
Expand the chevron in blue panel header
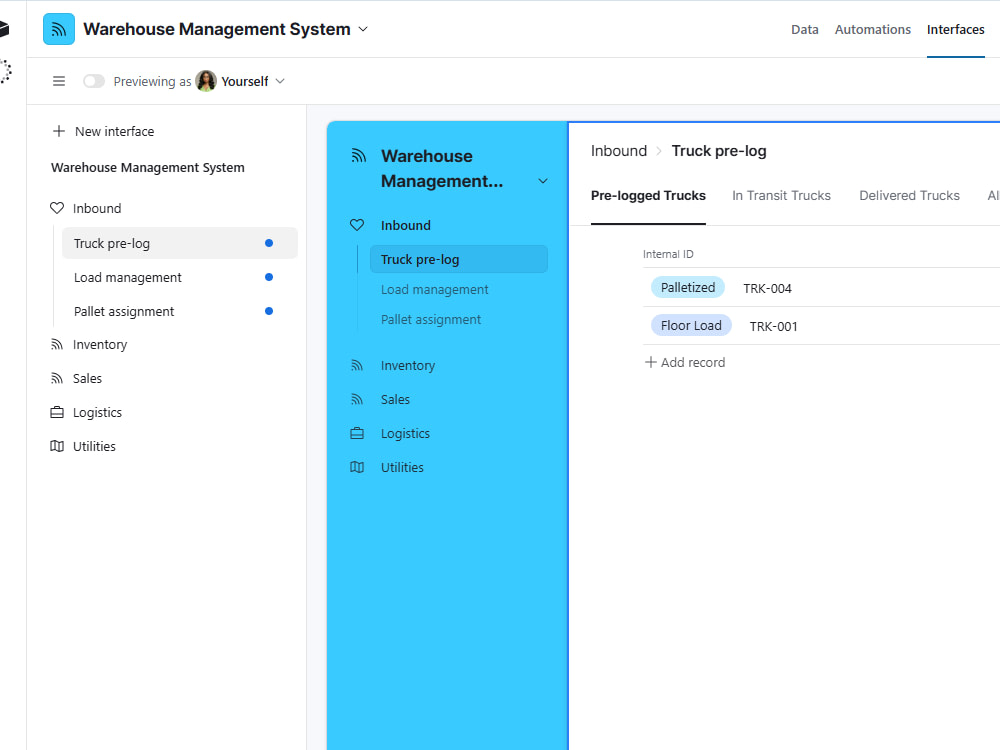point(543,181)
